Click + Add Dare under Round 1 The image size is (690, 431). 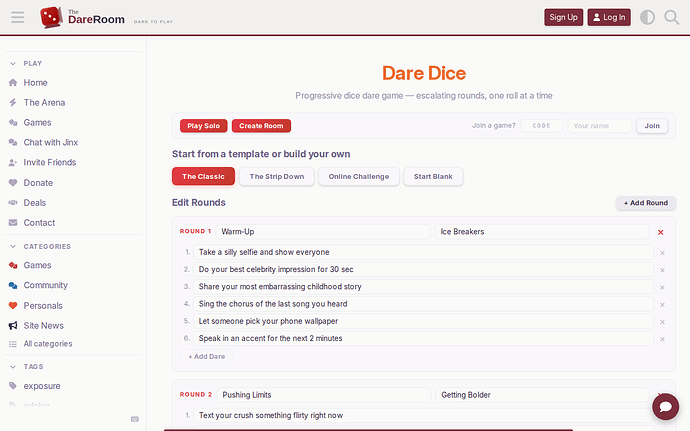(x=207, y=357)
